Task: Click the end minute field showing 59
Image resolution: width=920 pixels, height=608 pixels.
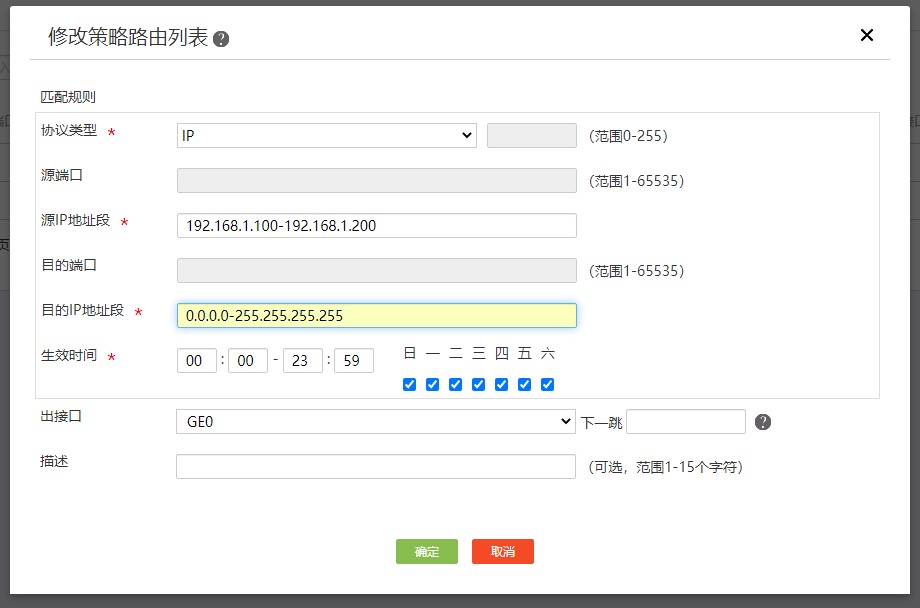Action: coord(354,360)
